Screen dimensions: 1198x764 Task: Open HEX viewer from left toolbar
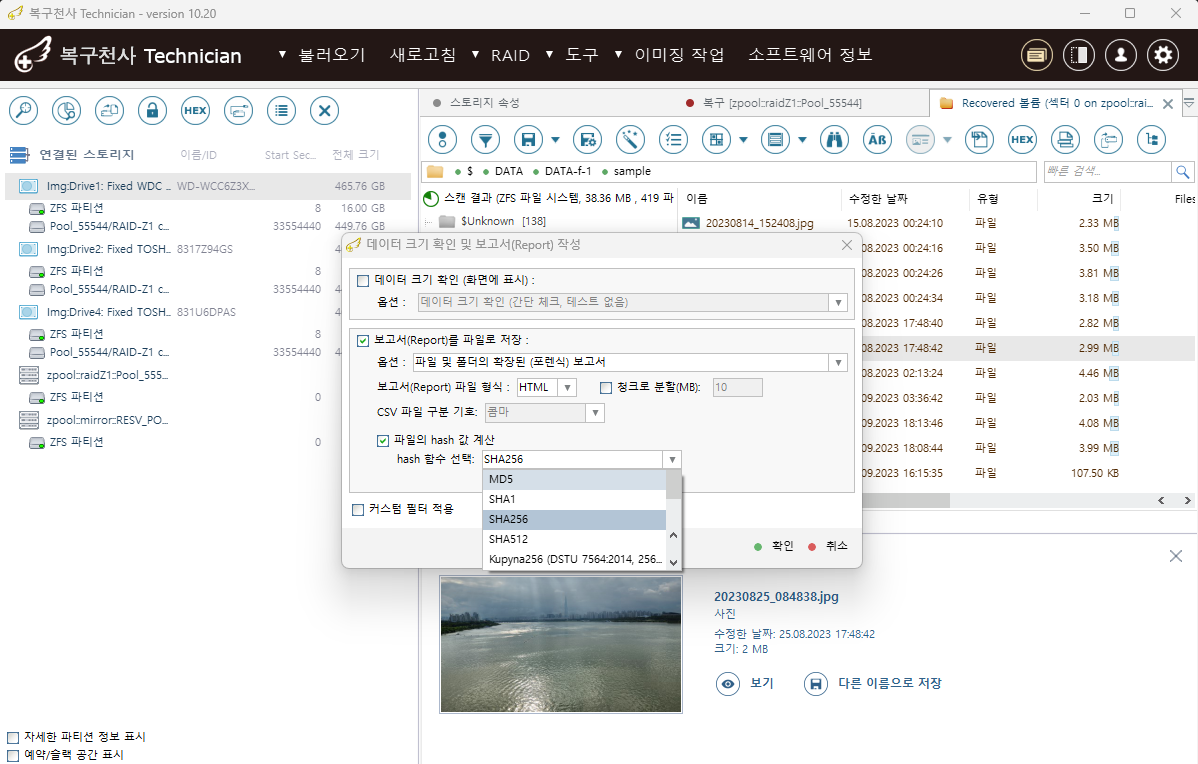196,111
